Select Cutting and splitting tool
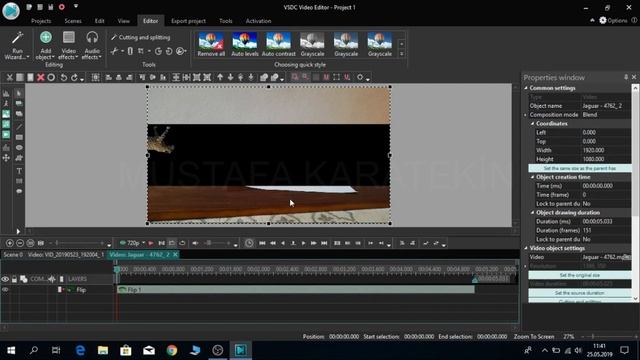The image size is (640, 360). 140,38
